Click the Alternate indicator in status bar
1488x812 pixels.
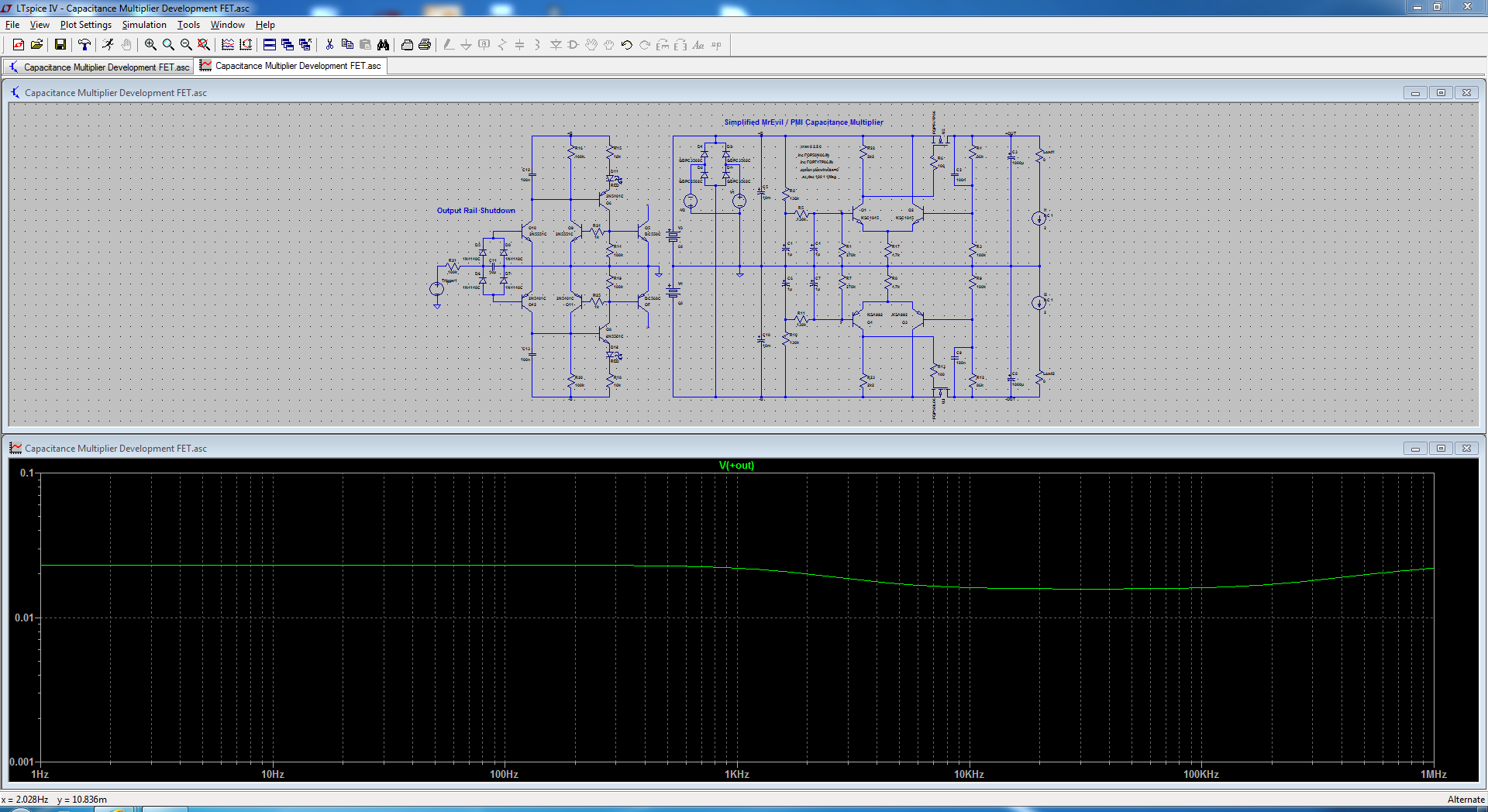tap(1466, 800)
